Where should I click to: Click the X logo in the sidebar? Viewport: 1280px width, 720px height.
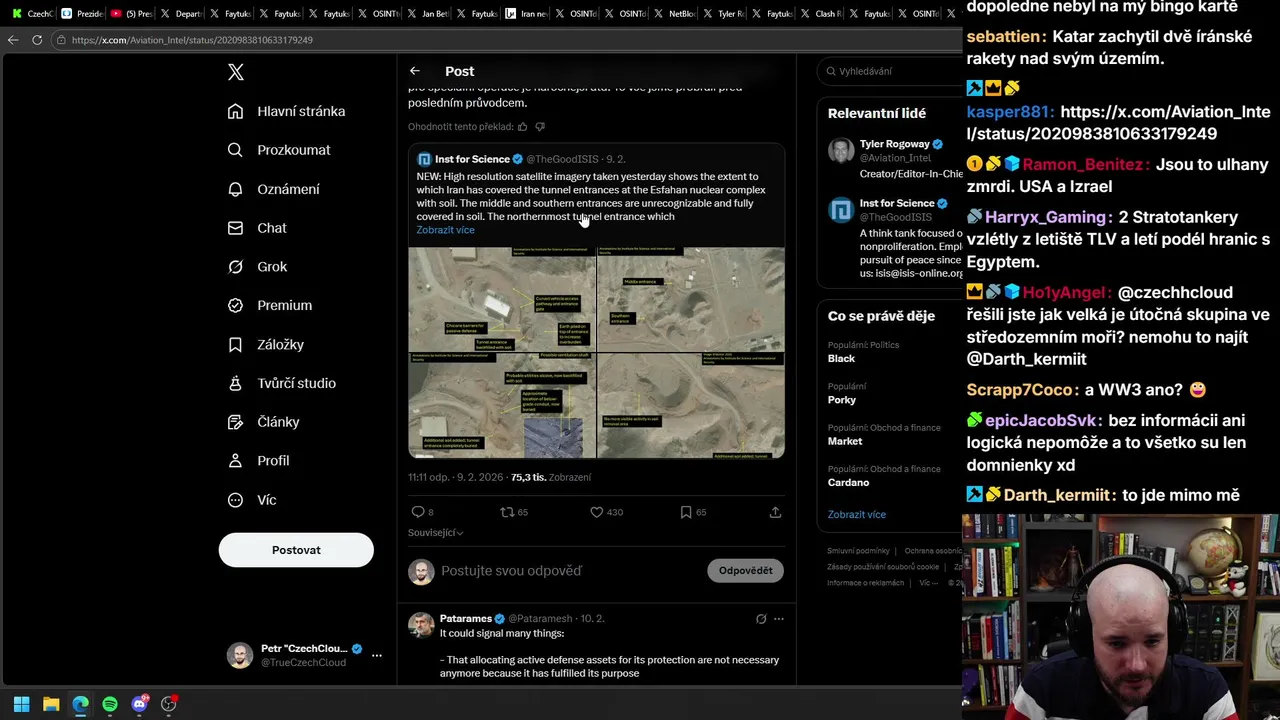click(x=236, y=72)
